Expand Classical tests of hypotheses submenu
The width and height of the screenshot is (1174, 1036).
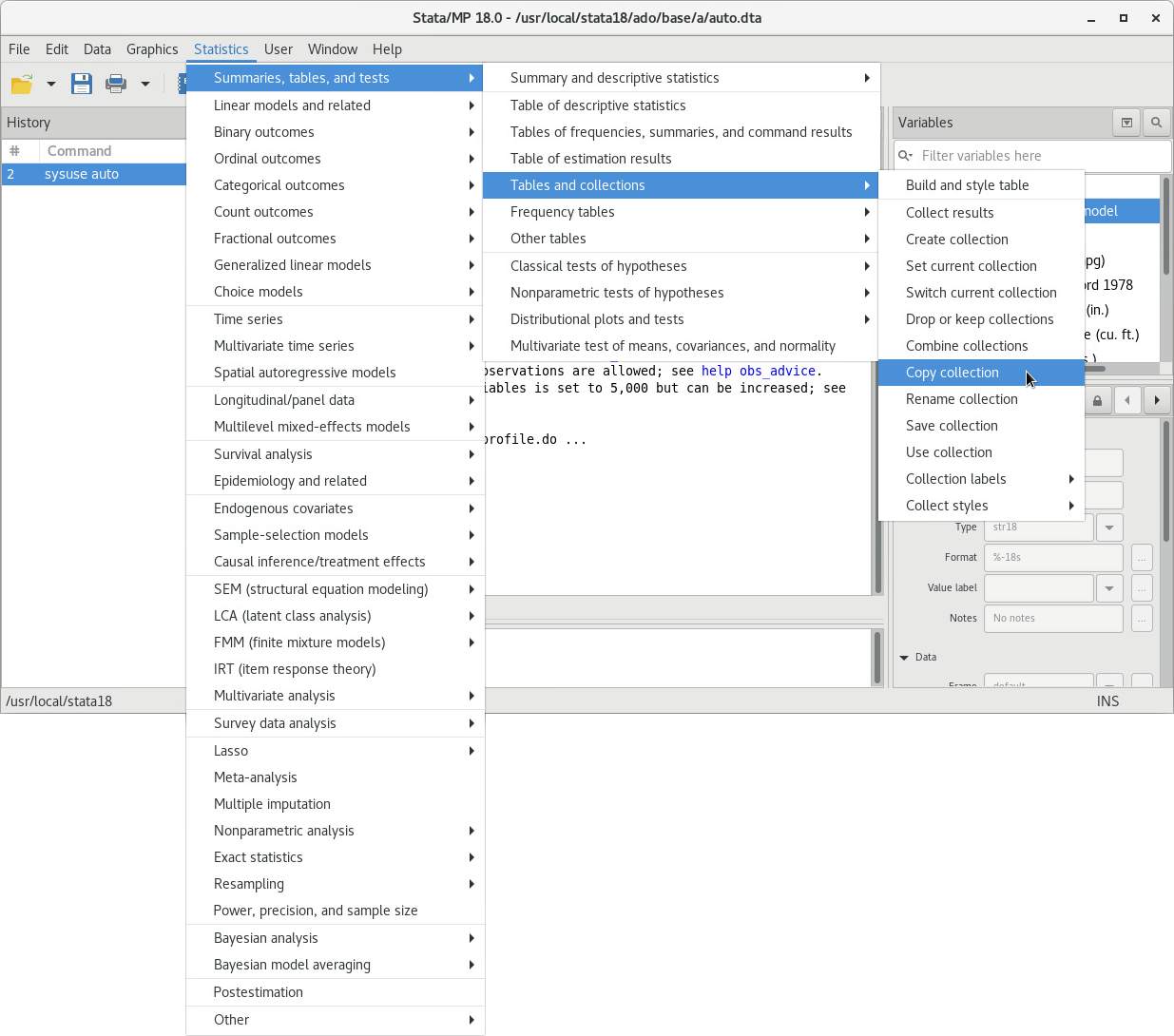tap(681, 266)
